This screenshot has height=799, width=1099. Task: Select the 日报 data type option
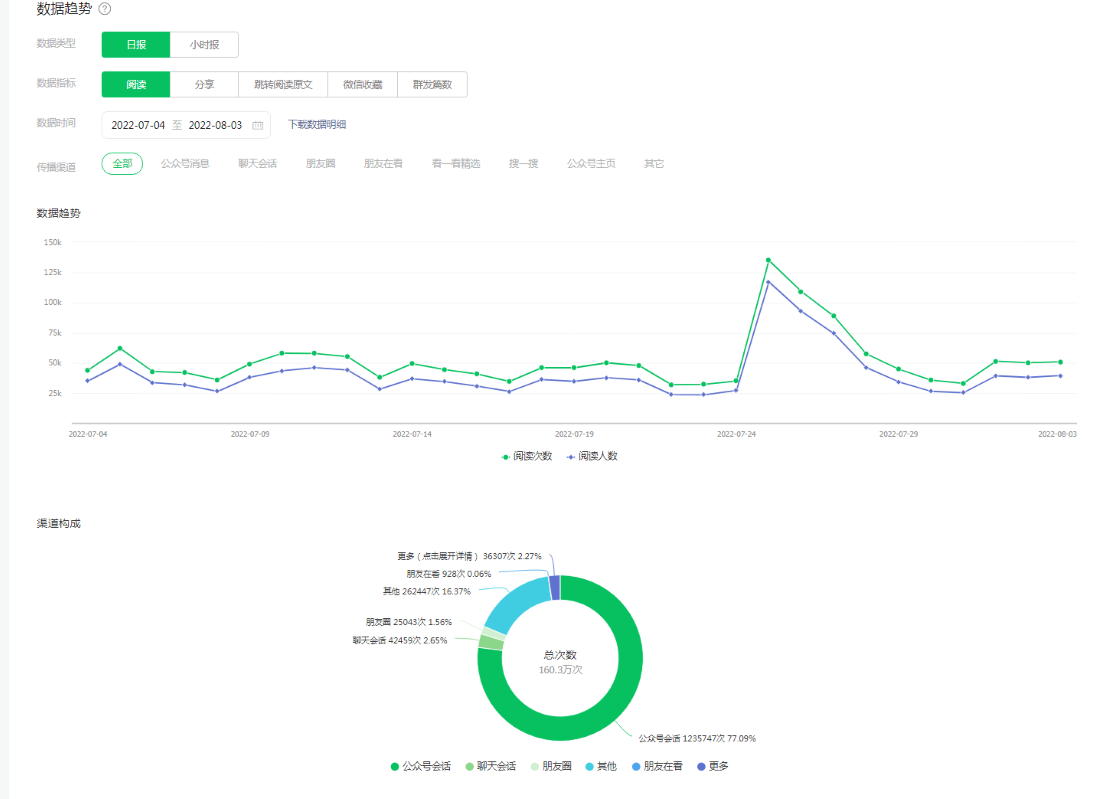tap(136, 45)
